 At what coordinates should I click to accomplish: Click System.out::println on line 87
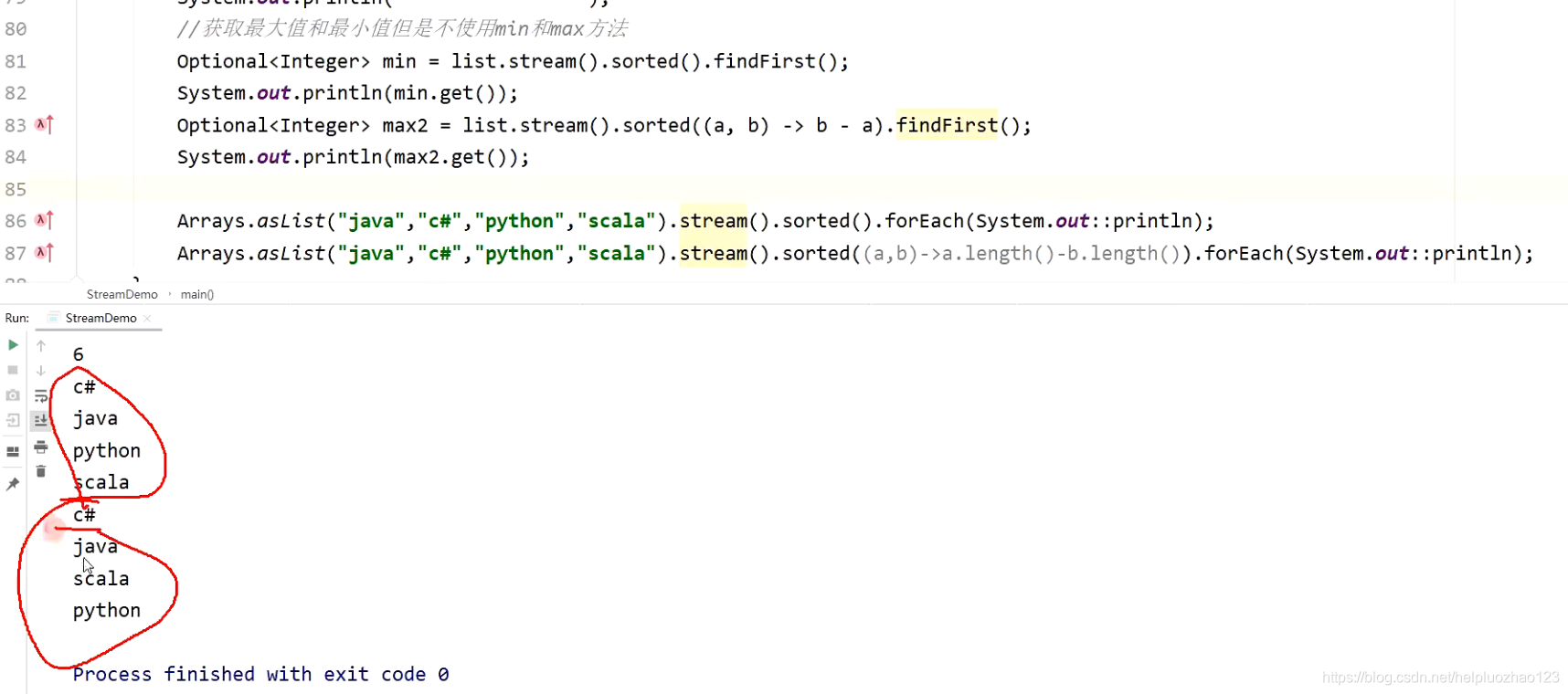coord(1404,253)
